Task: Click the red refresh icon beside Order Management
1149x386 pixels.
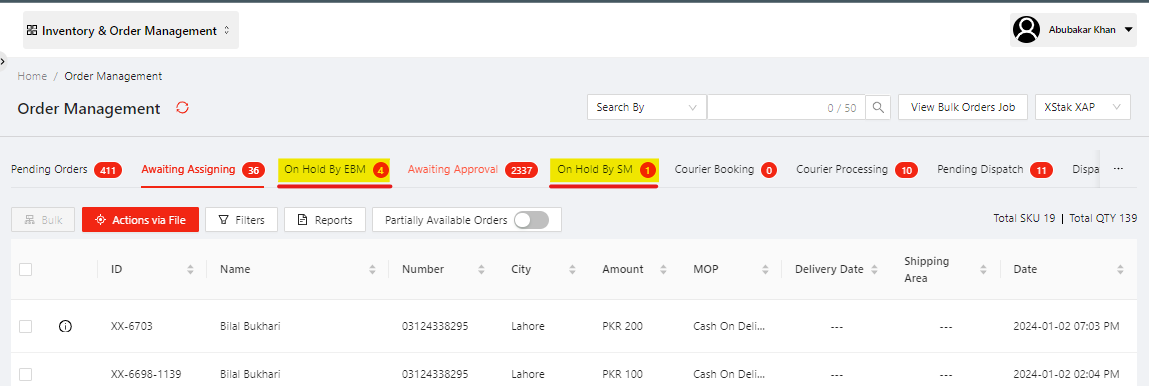Action: click(182, 108)
